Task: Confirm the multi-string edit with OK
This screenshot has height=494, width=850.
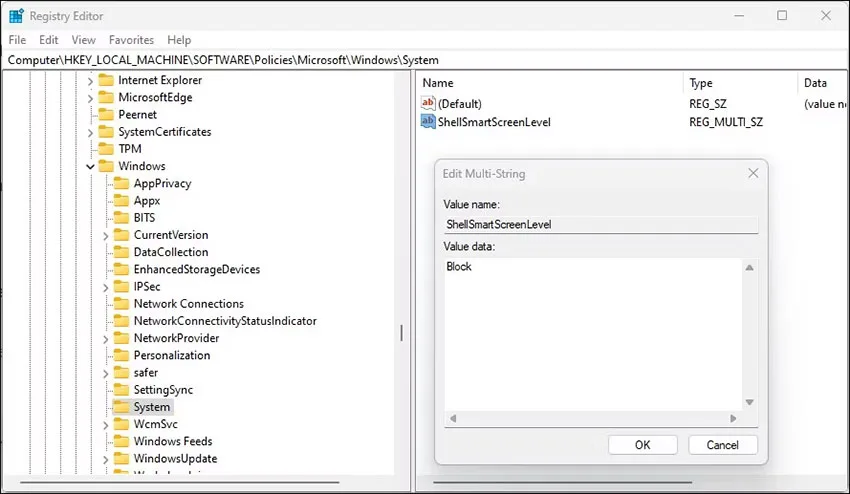Action: coord(642,445)
